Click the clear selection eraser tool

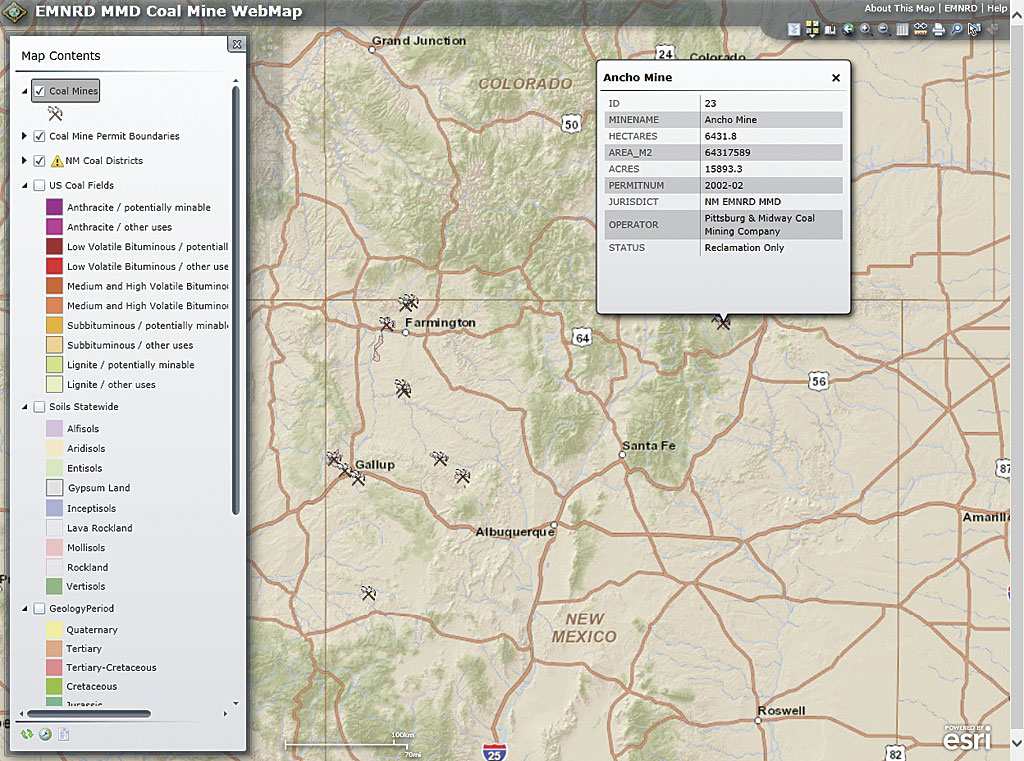pyautogui.click(x=993, y=29)
